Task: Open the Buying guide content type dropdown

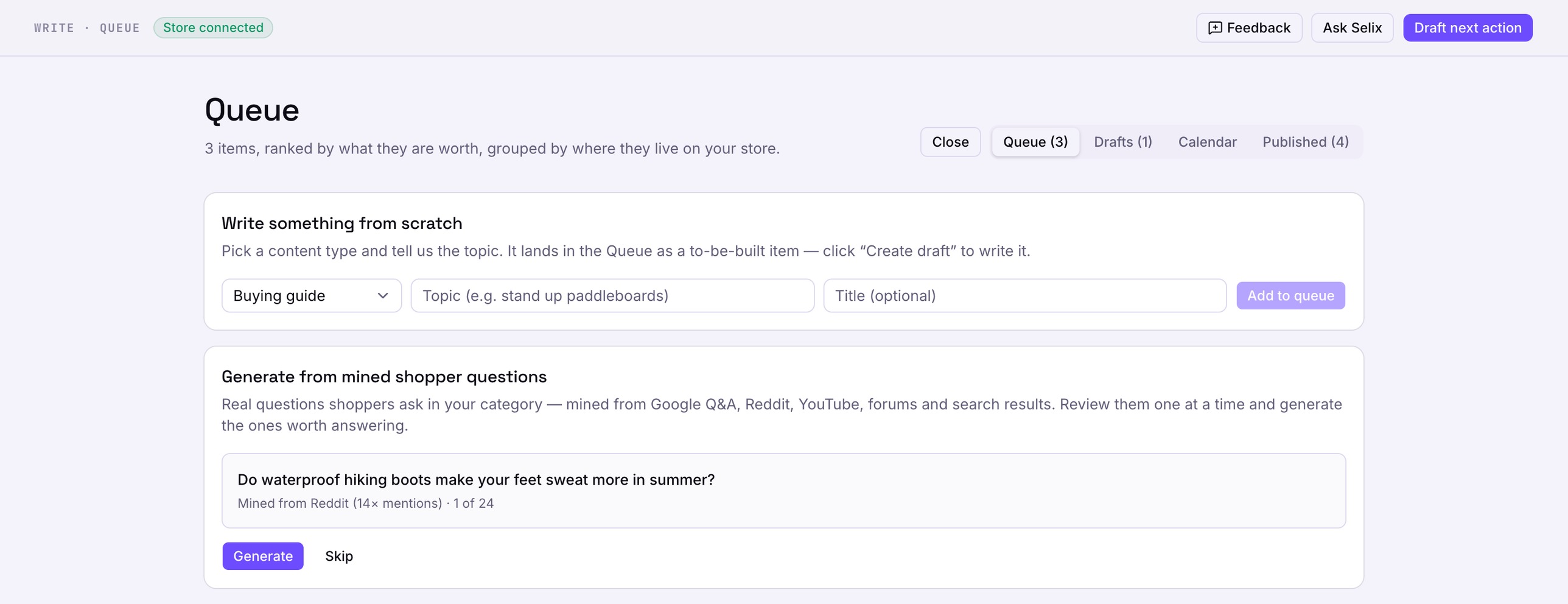Action: (x=312, y=296)
